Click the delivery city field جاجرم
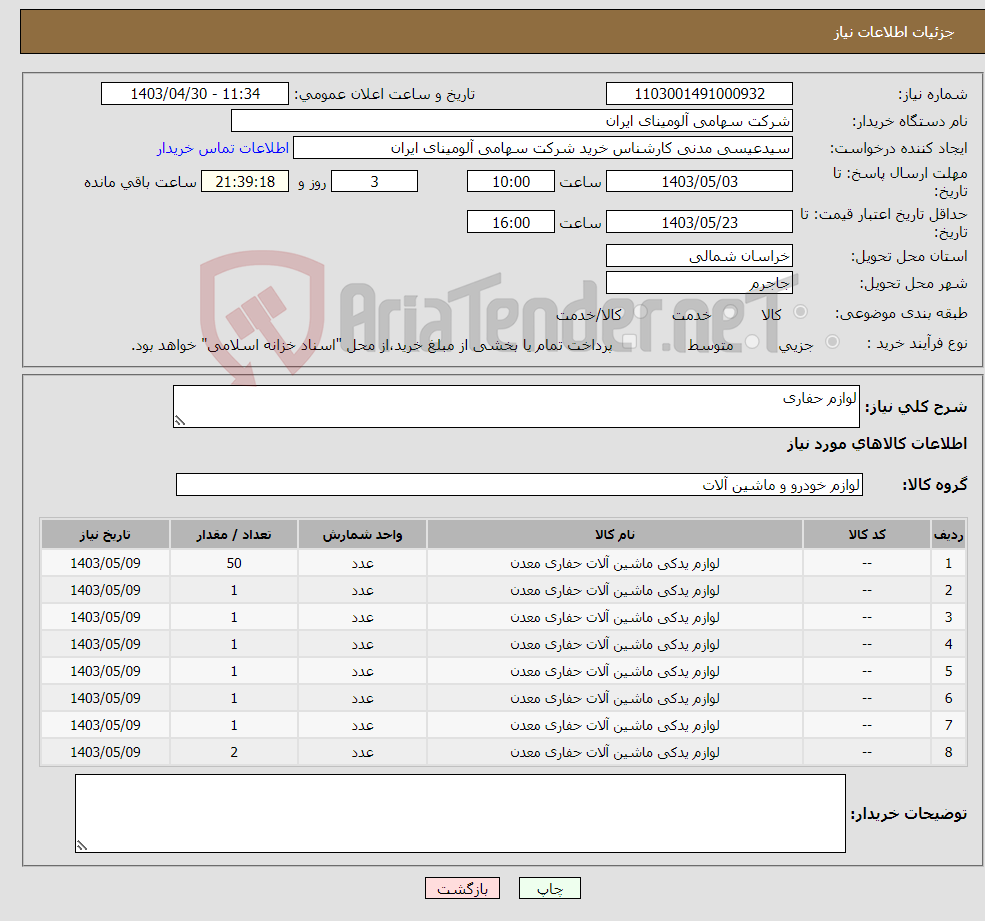 click(699, 283)
